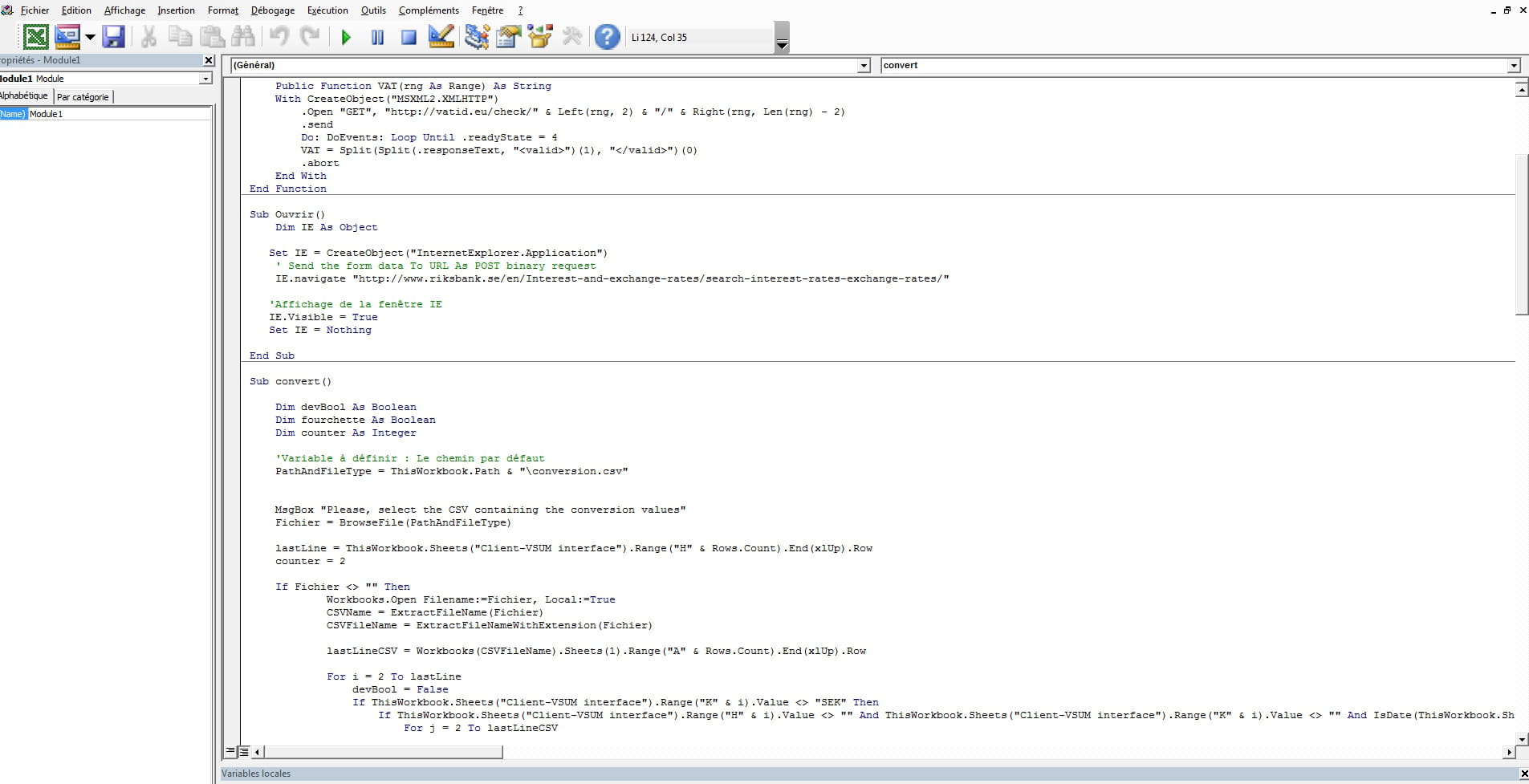Click the 'IE.Visible = True' line
1529x784 pixels.
coord(323,317)
